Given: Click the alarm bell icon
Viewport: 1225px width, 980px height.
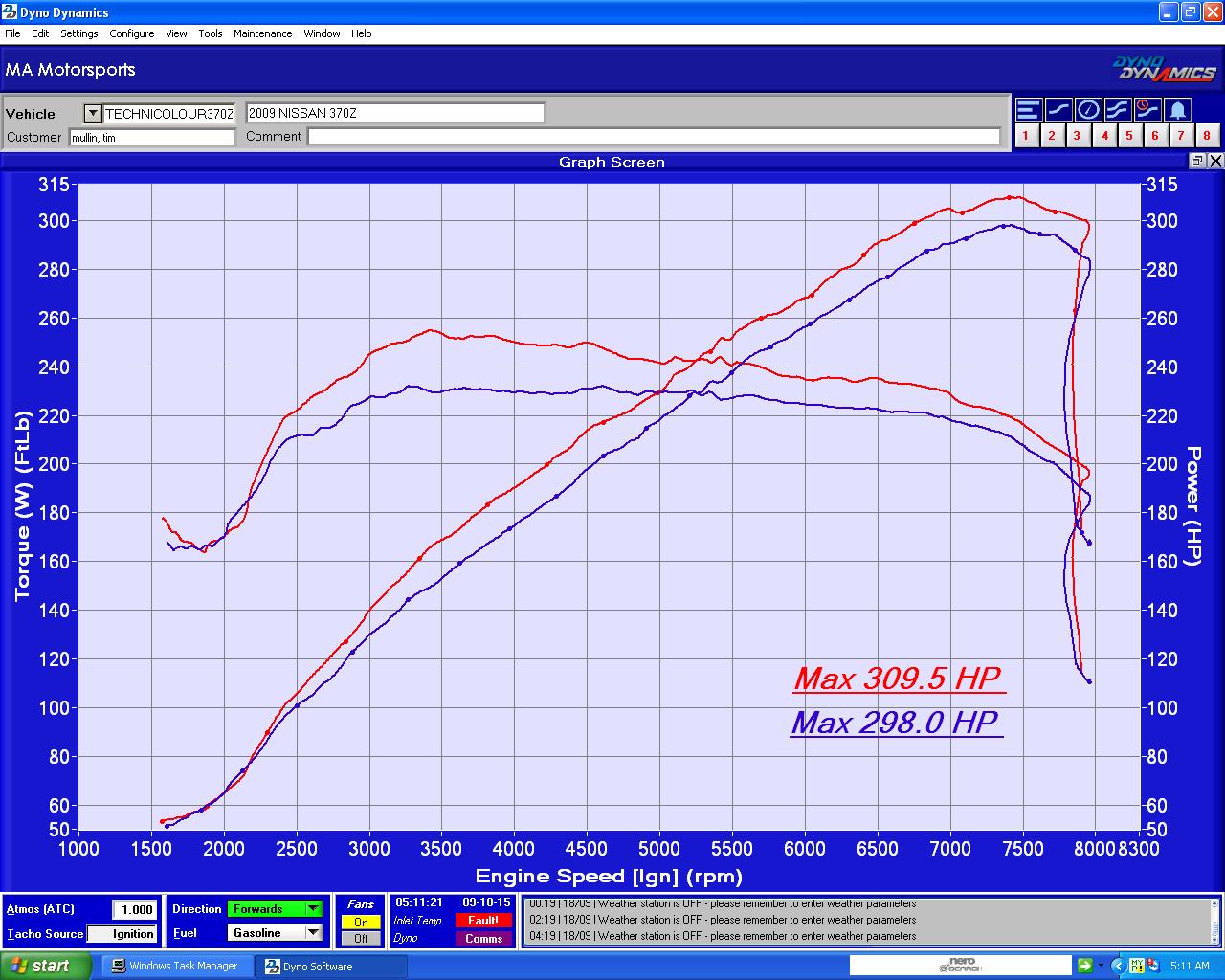Looking at the screenshot, I should click(x=1178, y=110).
